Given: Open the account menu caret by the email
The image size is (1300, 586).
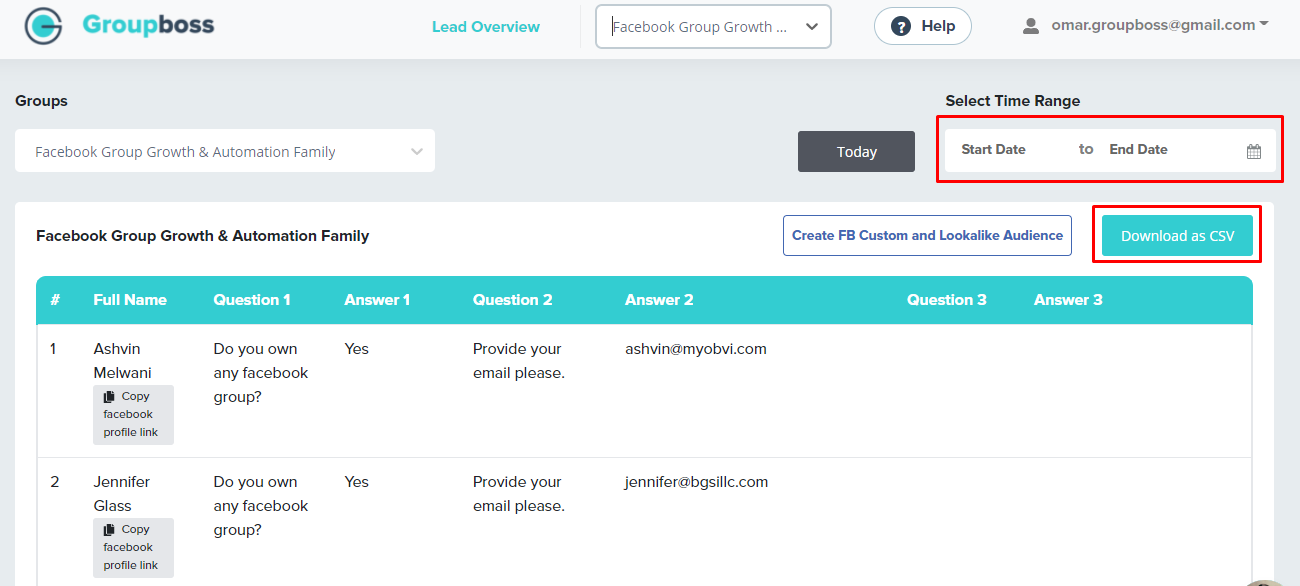Looking at the screenshot, I should click(1264, 24).
